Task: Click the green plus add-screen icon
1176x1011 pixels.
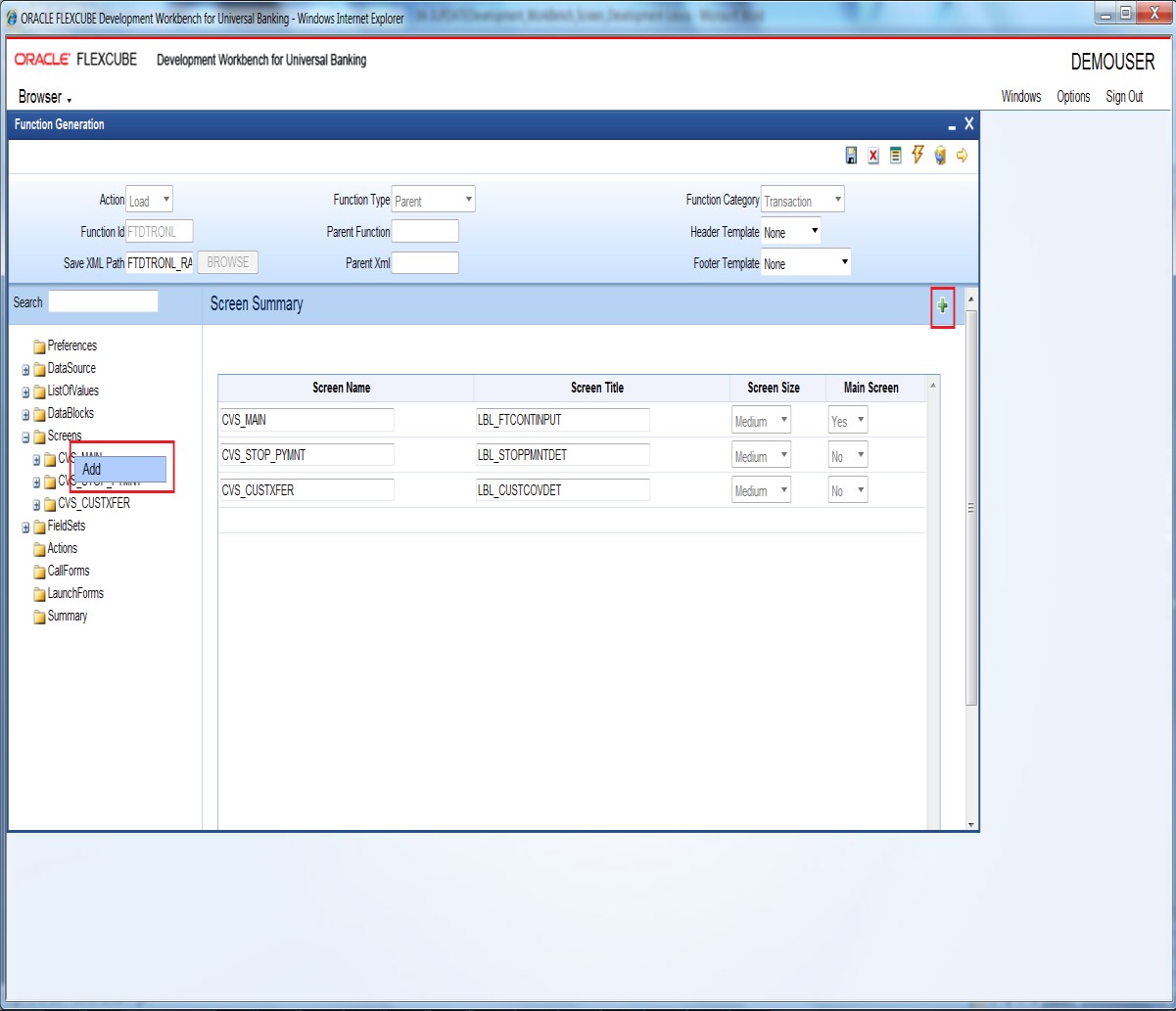Action: coord(942,306)
